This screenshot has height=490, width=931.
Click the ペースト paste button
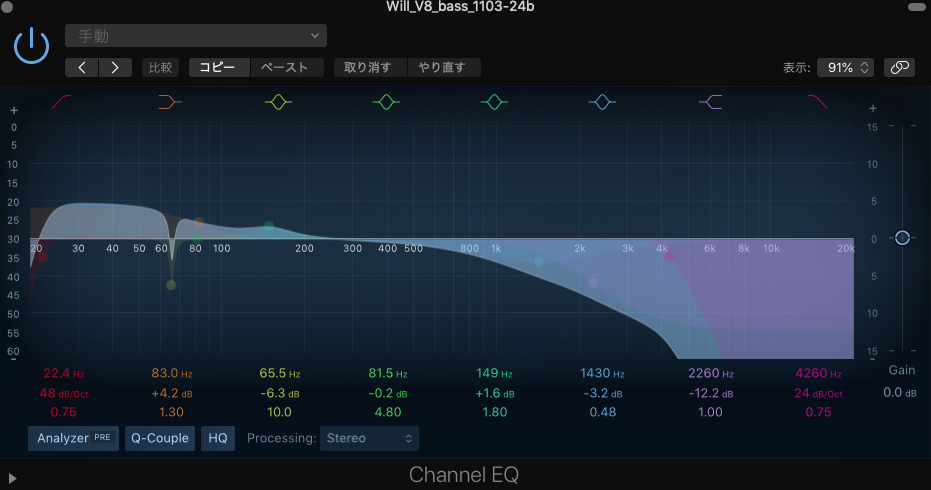click(286, 68)
